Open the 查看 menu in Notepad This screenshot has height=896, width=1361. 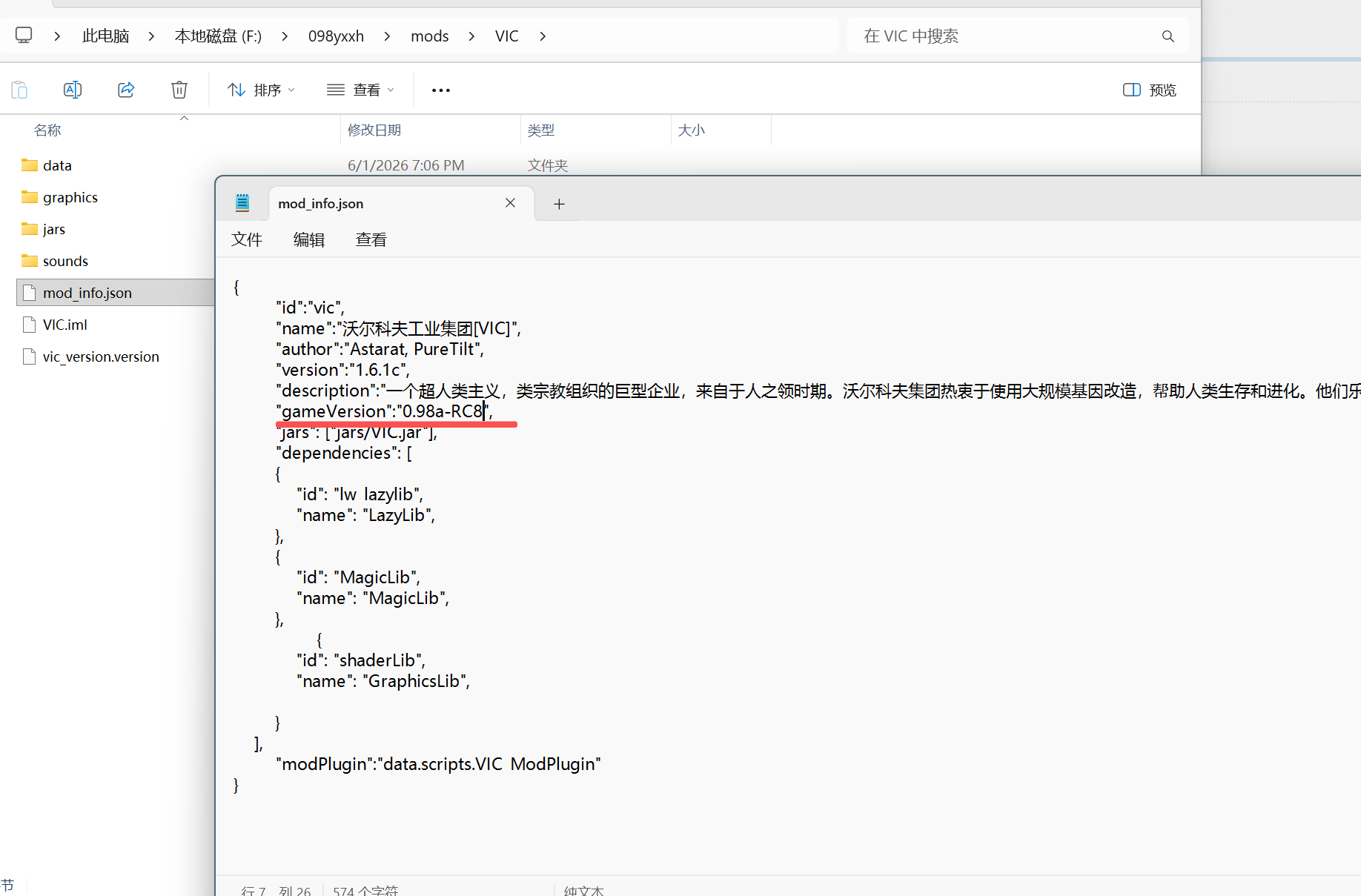pos(371,239)
